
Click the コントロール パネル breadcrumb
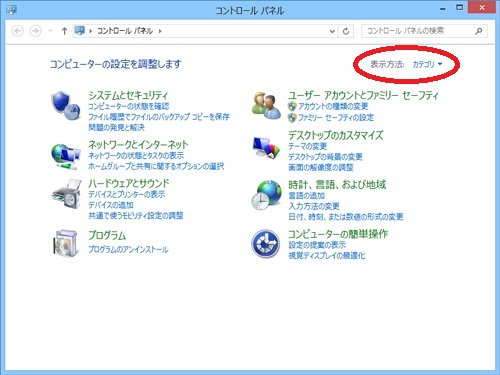point(125,31)
